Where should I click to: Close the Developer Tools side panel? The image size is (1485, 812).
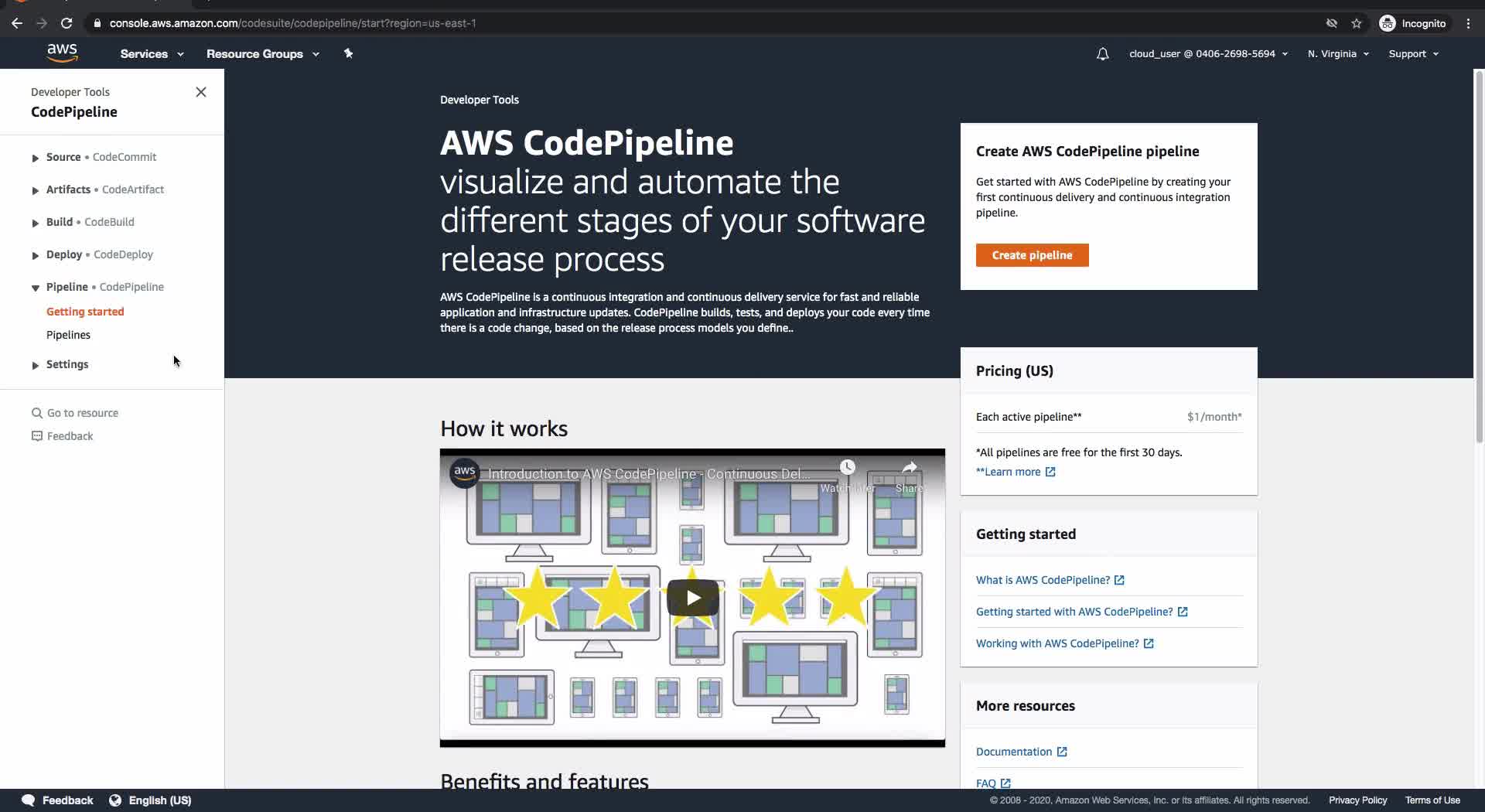pos(201,92)
